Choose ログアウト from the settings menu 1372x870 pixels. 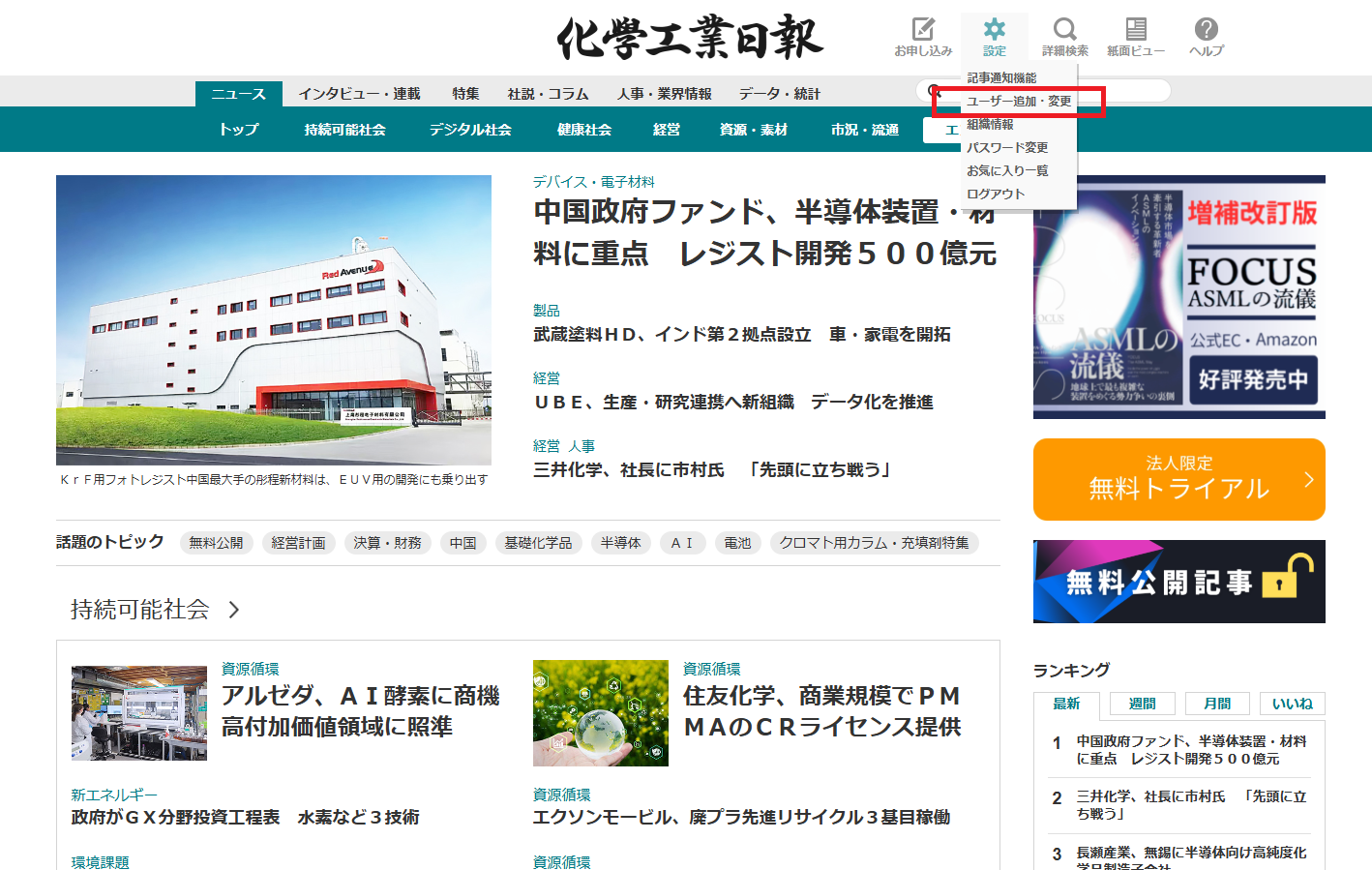point(997,193)
